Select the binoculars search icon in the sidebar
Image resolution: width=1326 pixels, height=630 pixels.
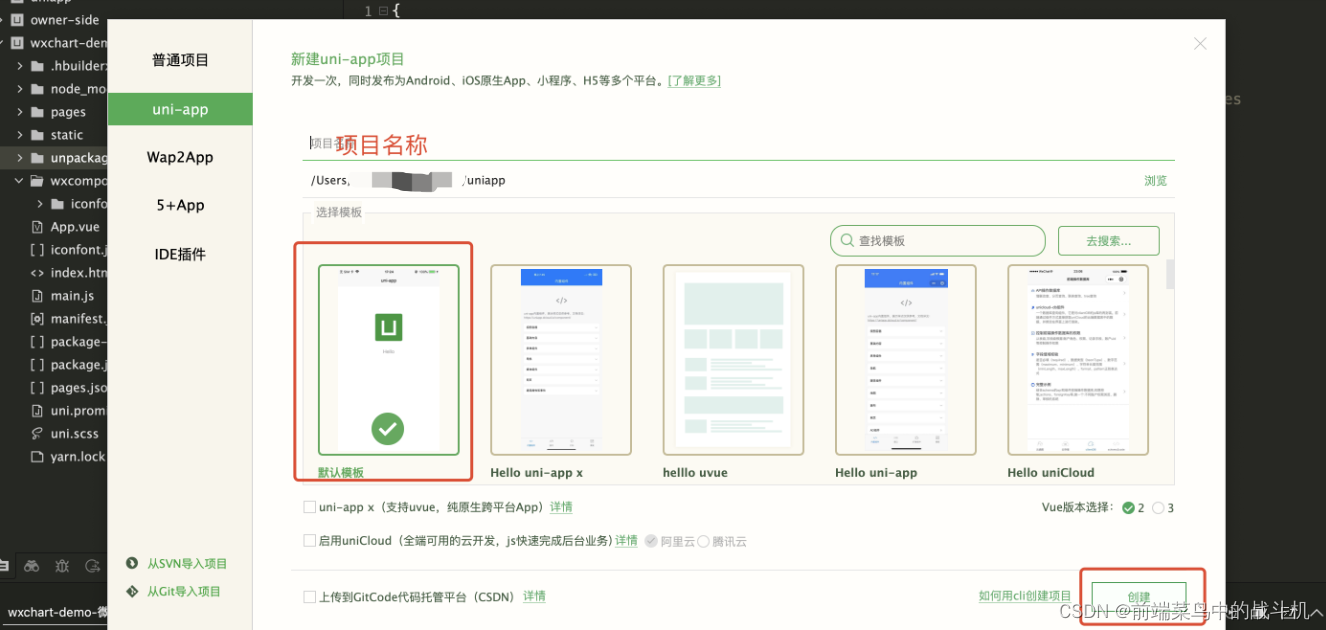tap(31, 566)
